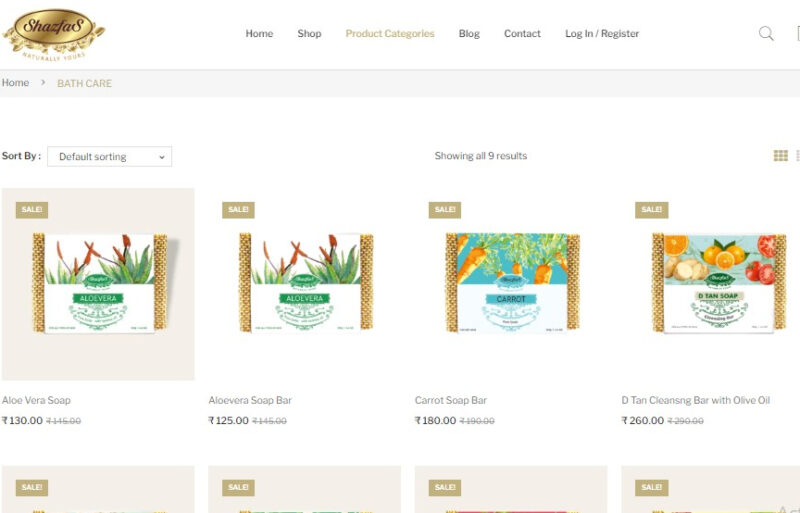The height and width of the screenshot is (513, 800).
Task: Go to the Blog page
Action: (x=469, y=34)
